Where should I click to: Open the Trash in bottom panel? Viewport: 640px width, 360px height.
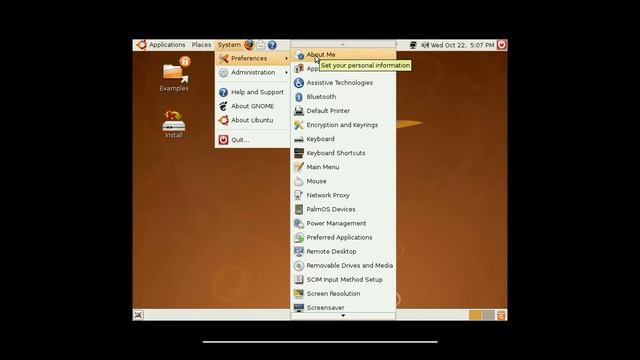pyautogui.click(x=501, y=315)
